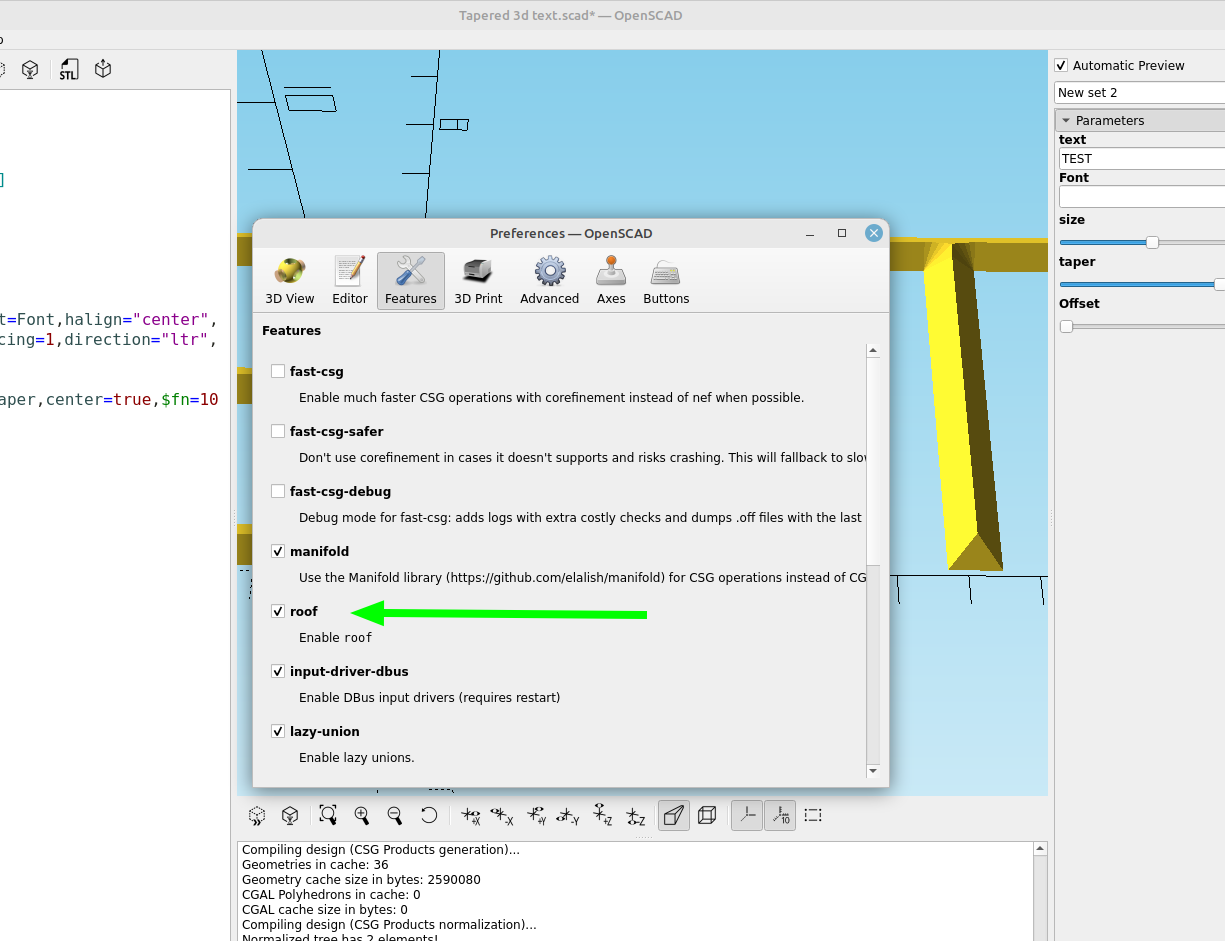Screen dimensions: 1225x941
Task: Select the view-along-negative-Z-axis icon
Action: pyautogui.click(x=636, y=815)
